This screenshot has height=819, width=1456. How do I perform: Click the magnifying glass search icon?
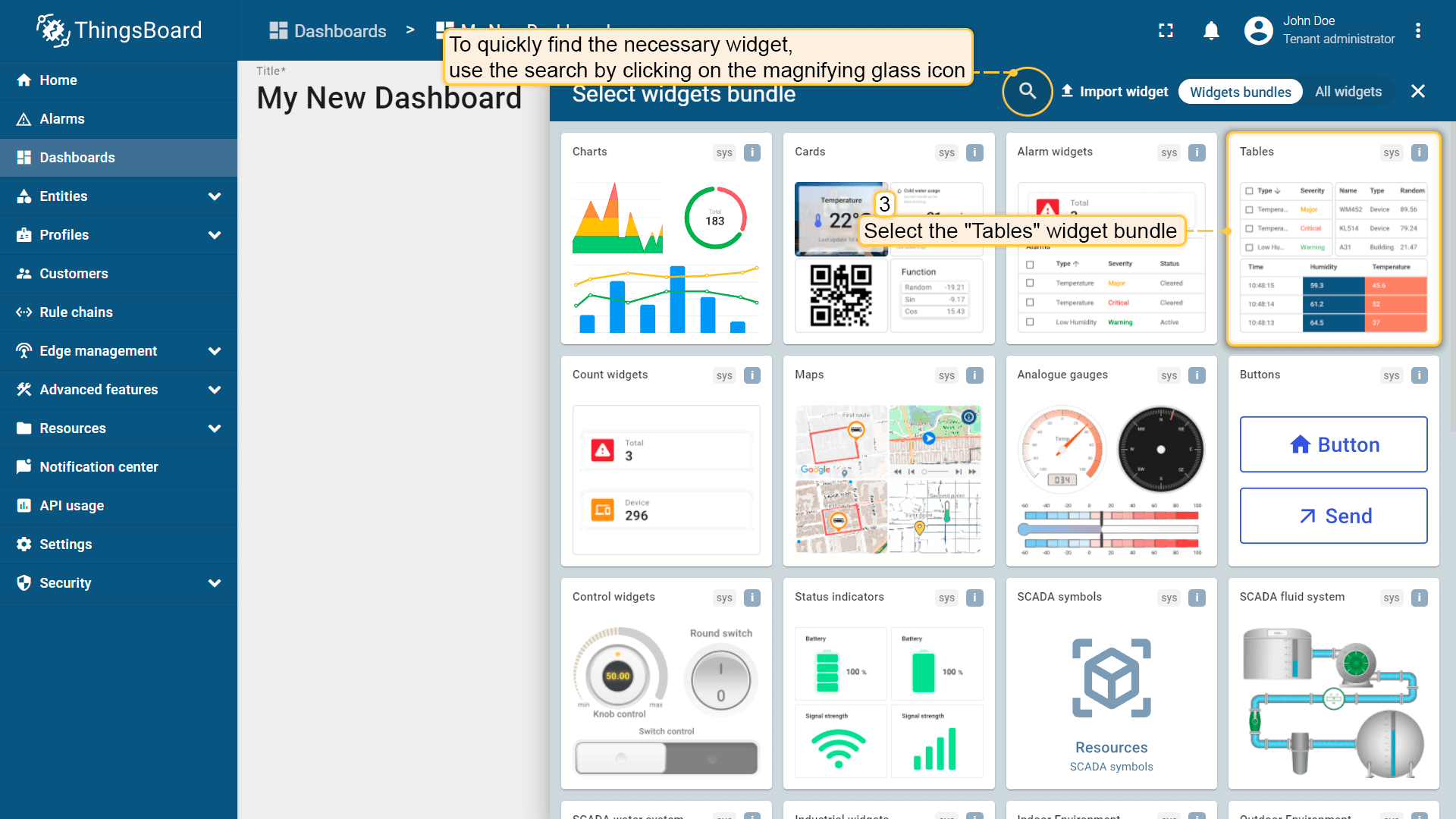(x=1027, y=91)
